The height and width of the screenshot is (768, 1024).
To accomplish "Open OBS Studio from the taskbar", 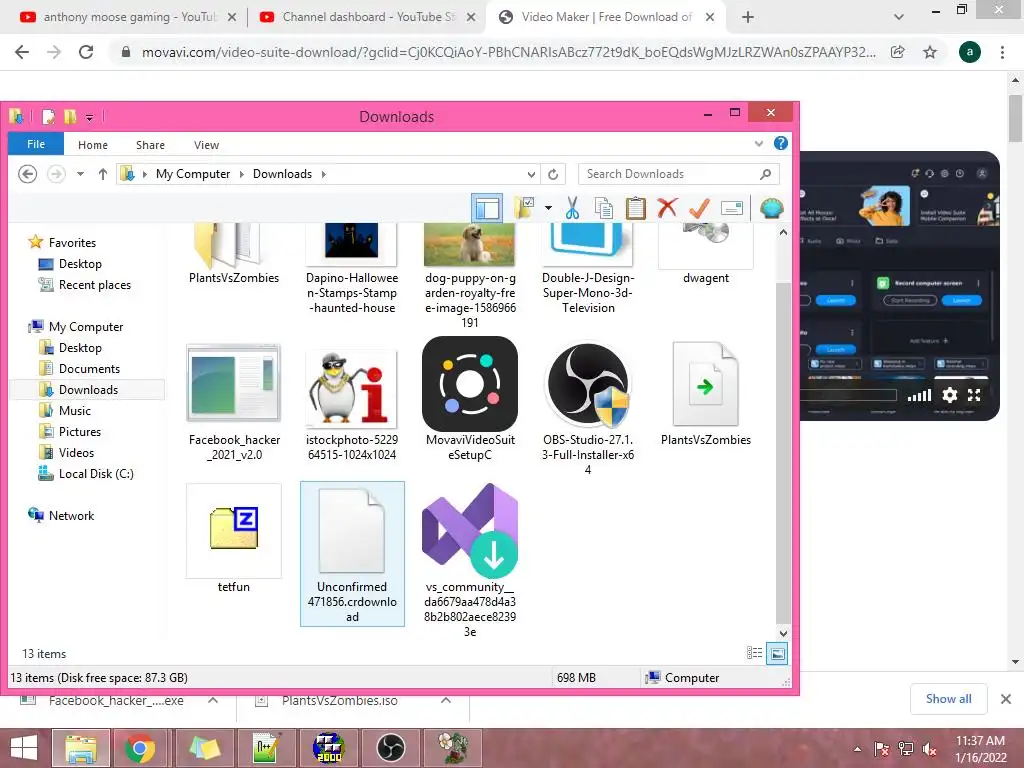I will tap(391, 748).
